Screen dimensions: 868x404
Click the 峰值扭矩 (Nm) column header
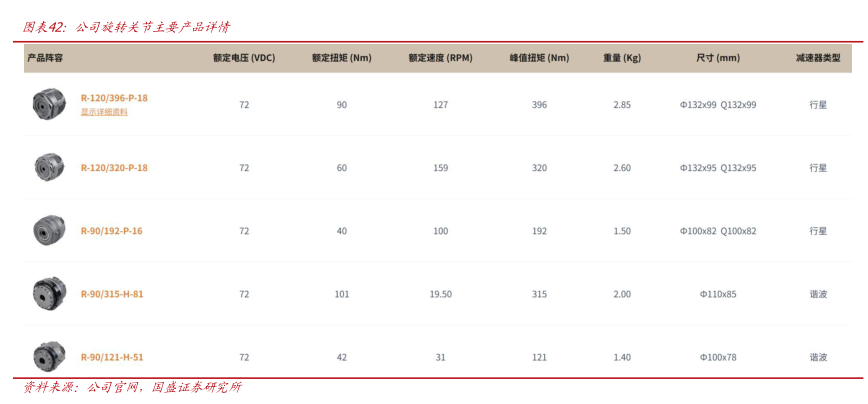click(x=539, y=58)
